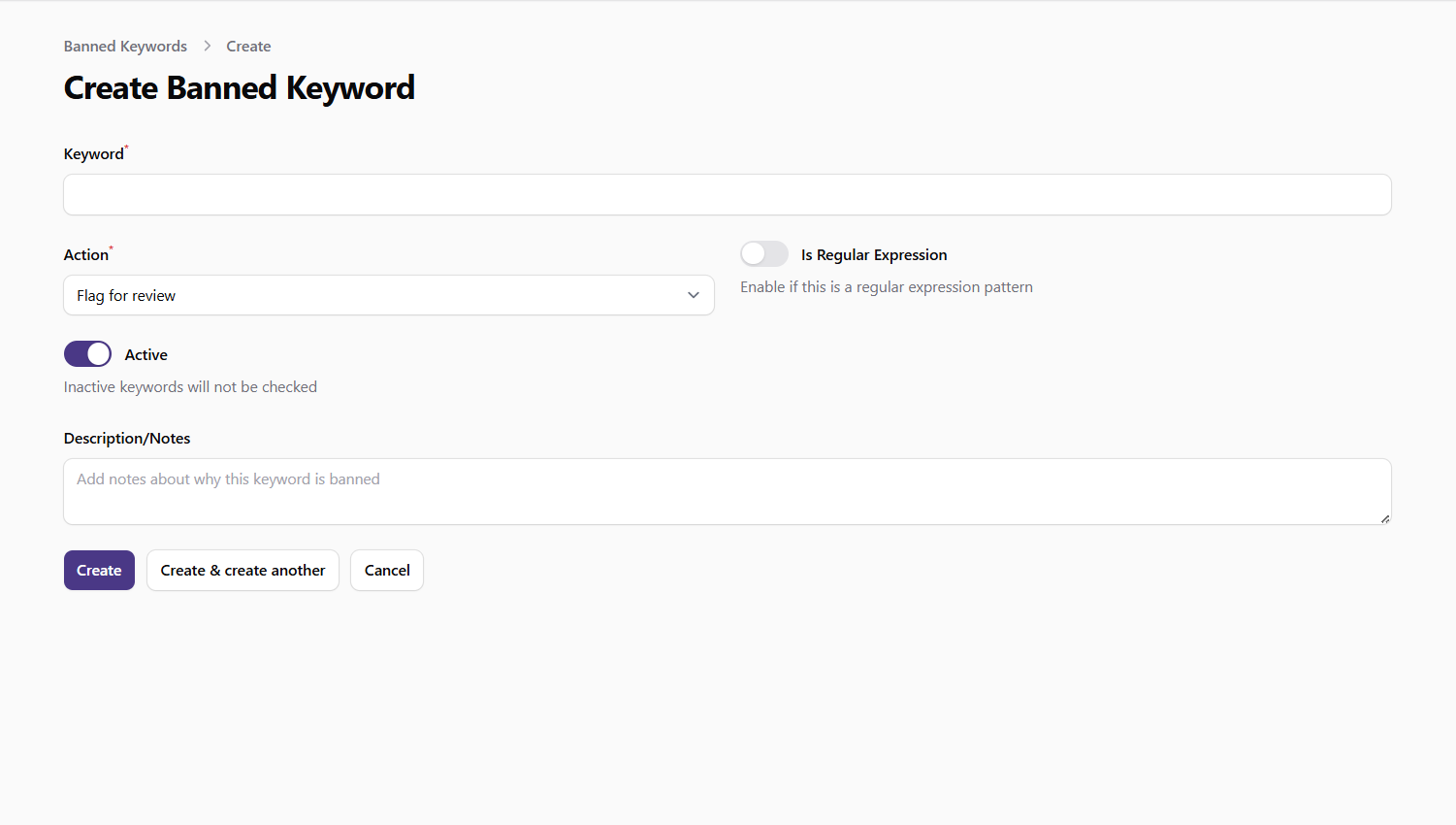Click the Active label next to its switch
This screenshot has height=825, width=1456.
coord(146,354)
